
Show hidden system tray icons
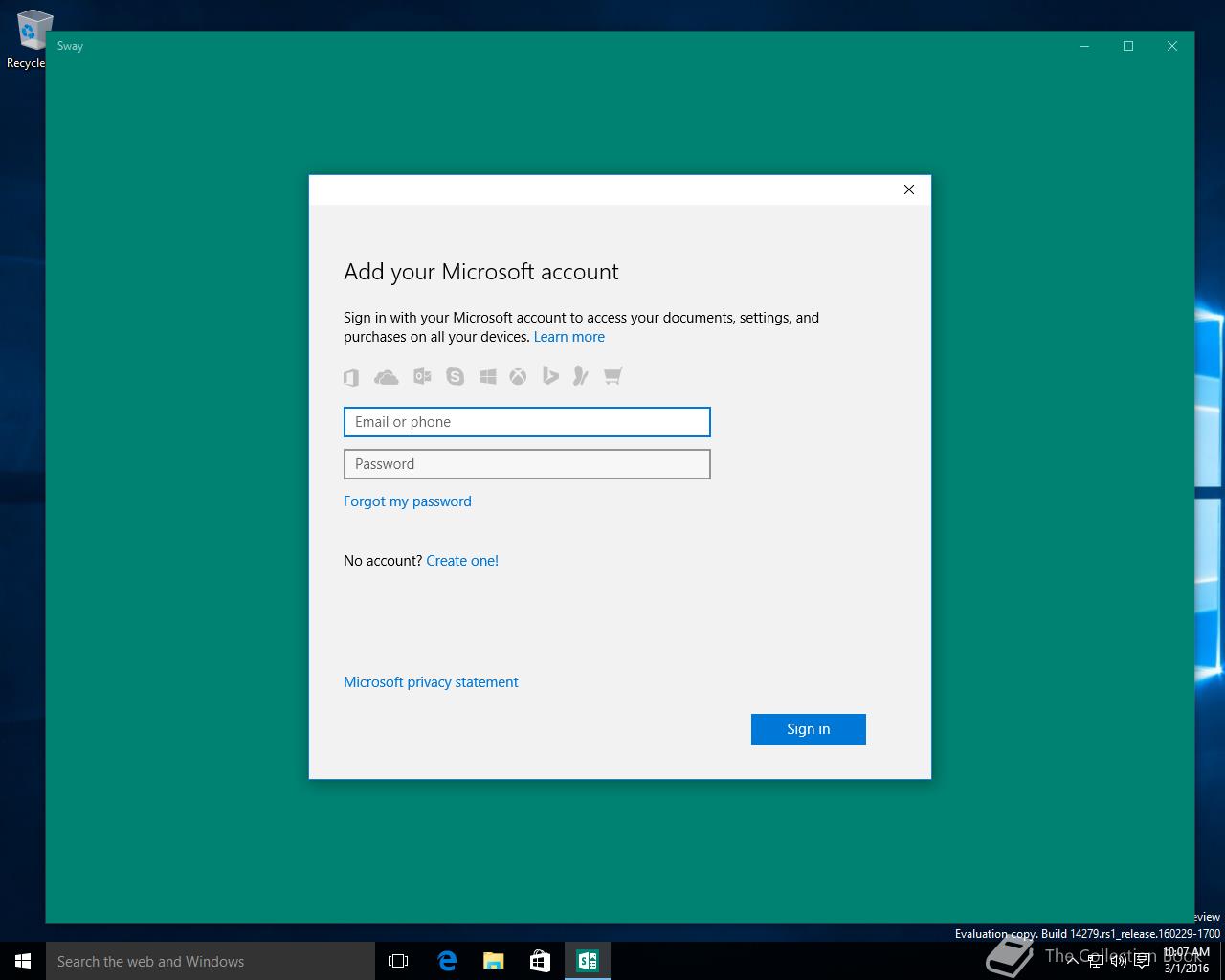point(1073,961)
